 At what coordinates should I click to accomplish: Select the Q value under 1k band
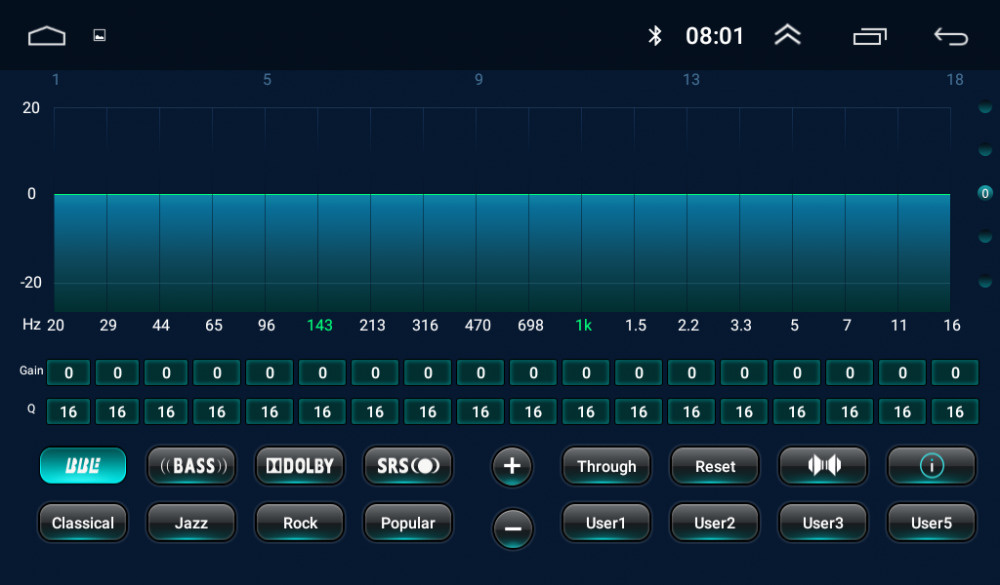tap(586, 412)
